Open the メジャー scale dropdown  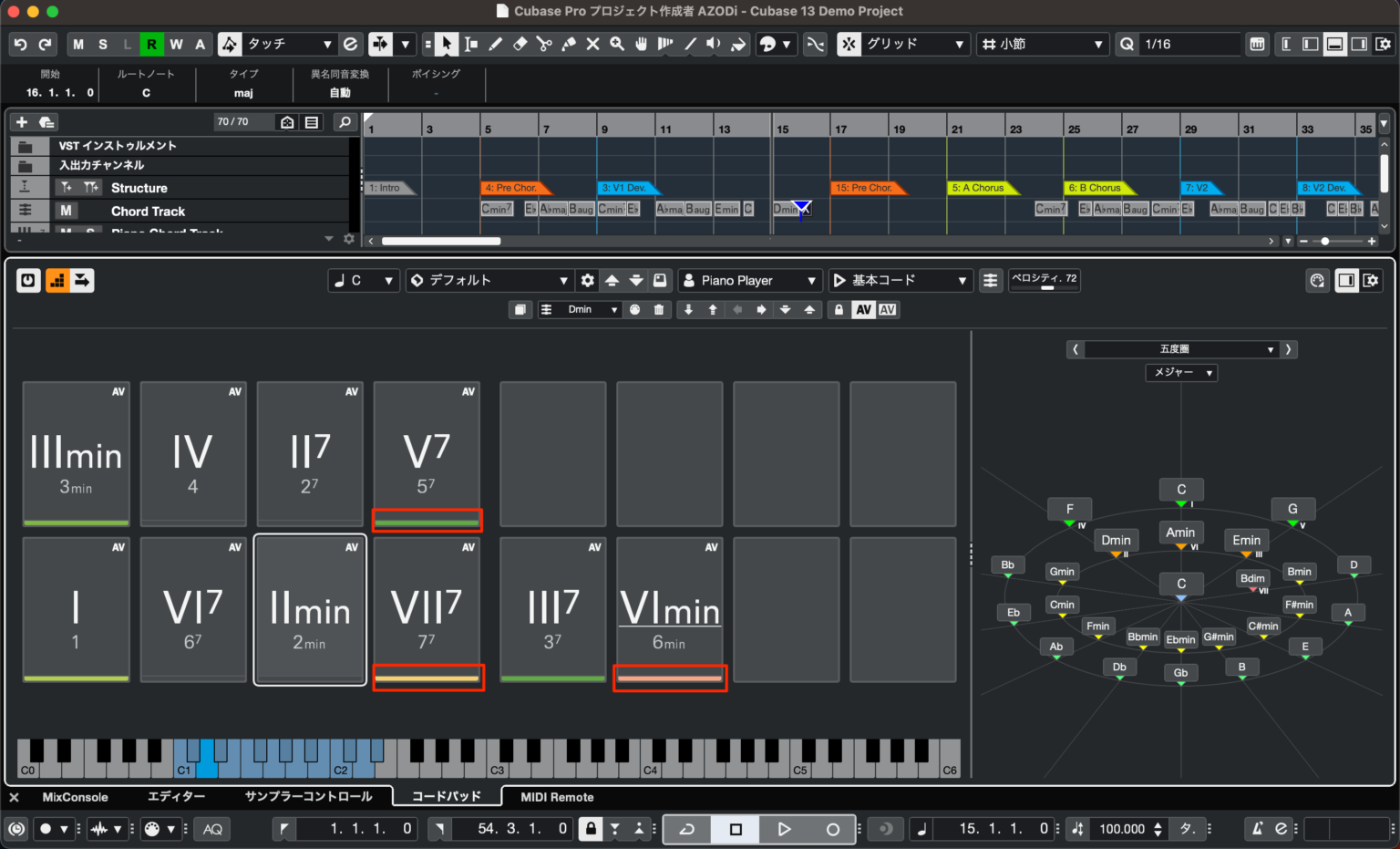click(x=1181, y=372)
